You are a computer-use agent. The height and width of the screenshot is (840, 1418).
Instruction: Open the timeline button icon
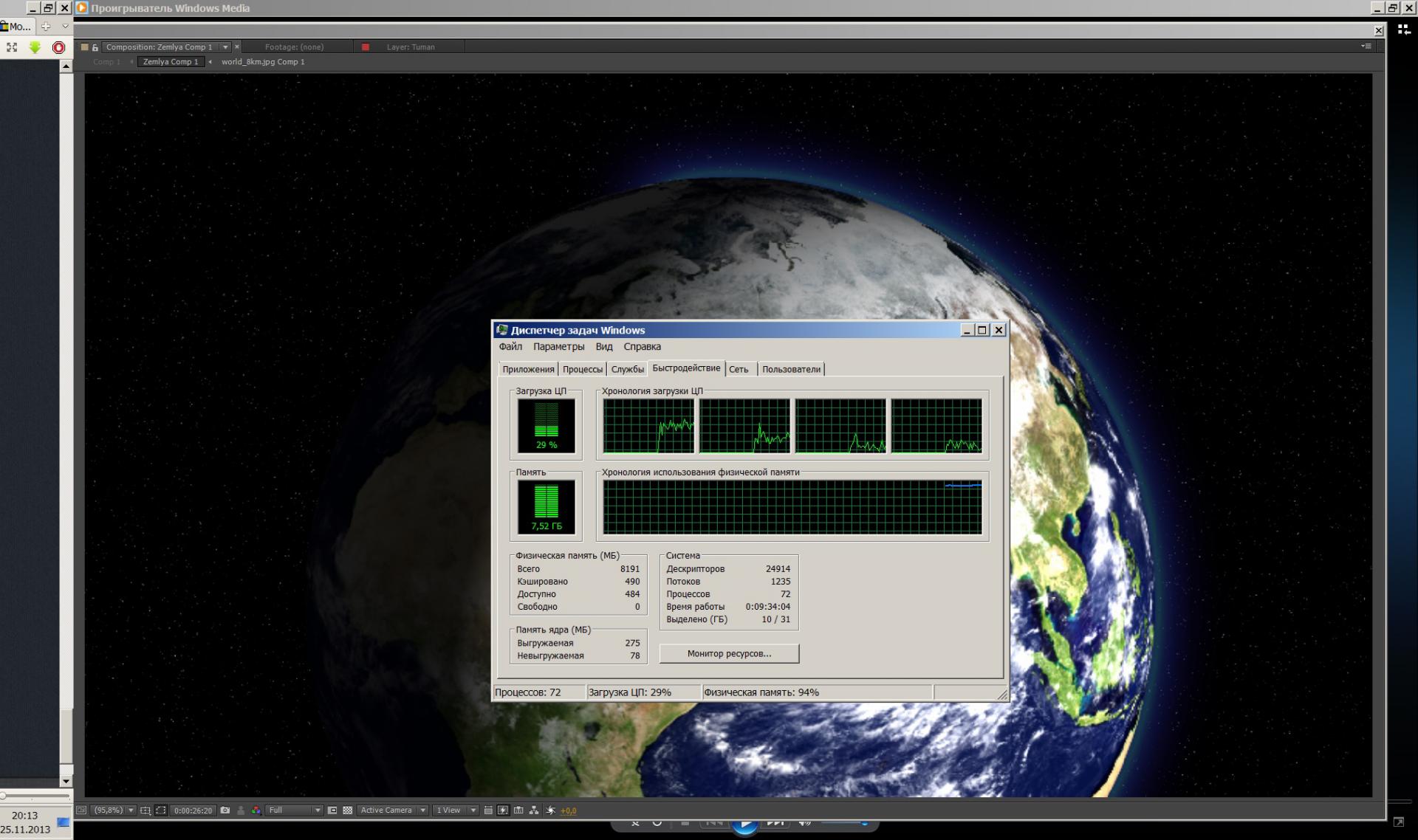coord(518,810)
